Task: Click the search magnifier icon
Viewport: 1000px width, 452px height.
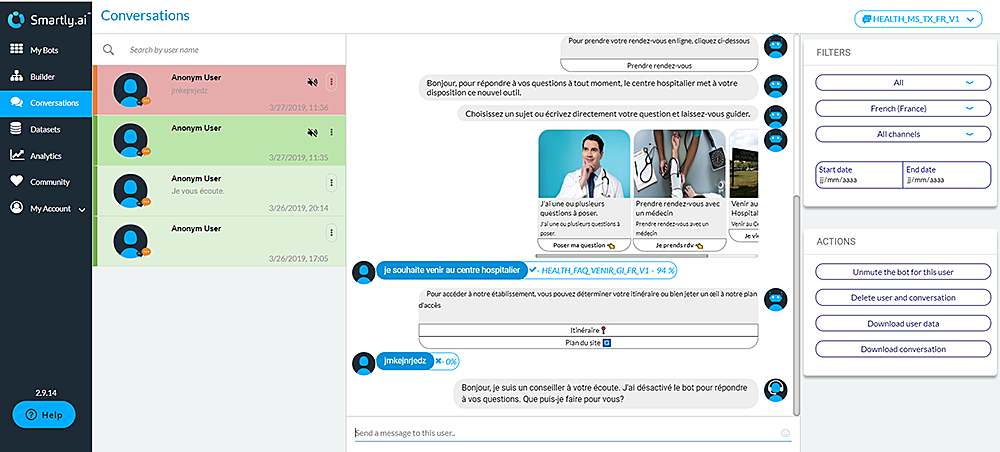Action: click(108, 49)
